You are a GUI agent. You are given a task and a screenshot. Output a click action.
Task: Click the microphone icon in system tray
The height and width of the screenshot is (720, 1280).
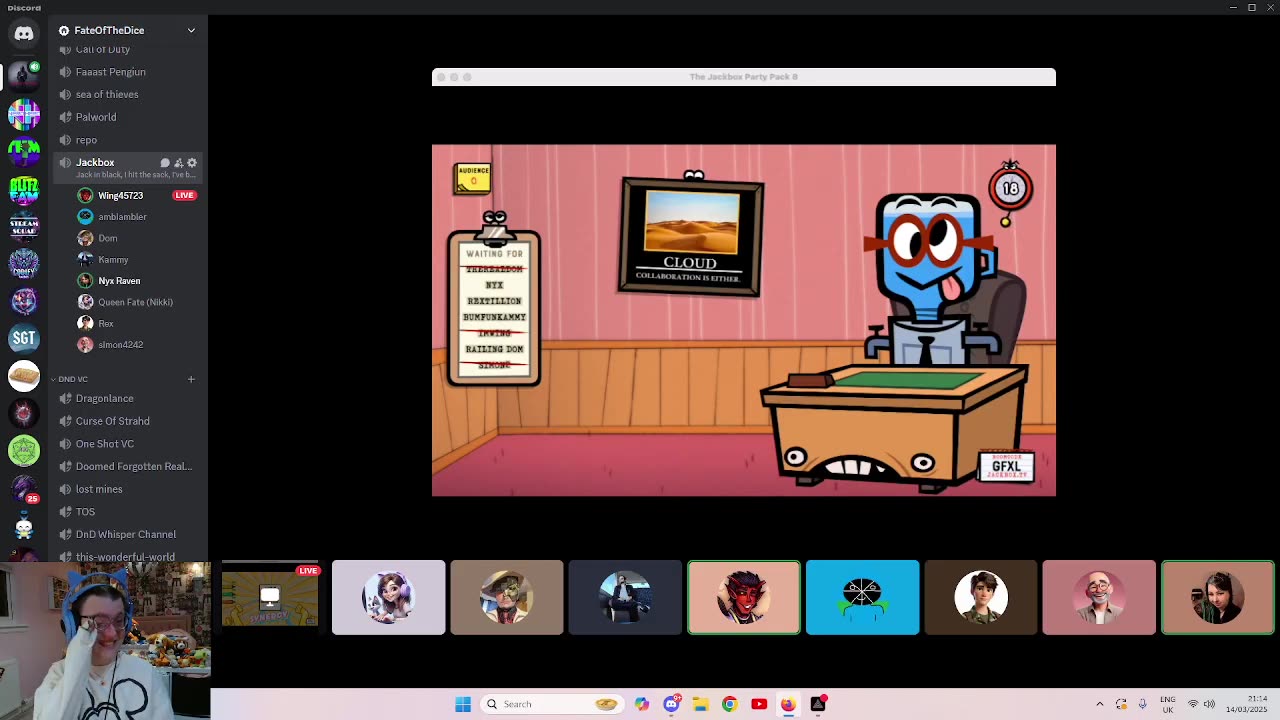(x=1143, y=704)
